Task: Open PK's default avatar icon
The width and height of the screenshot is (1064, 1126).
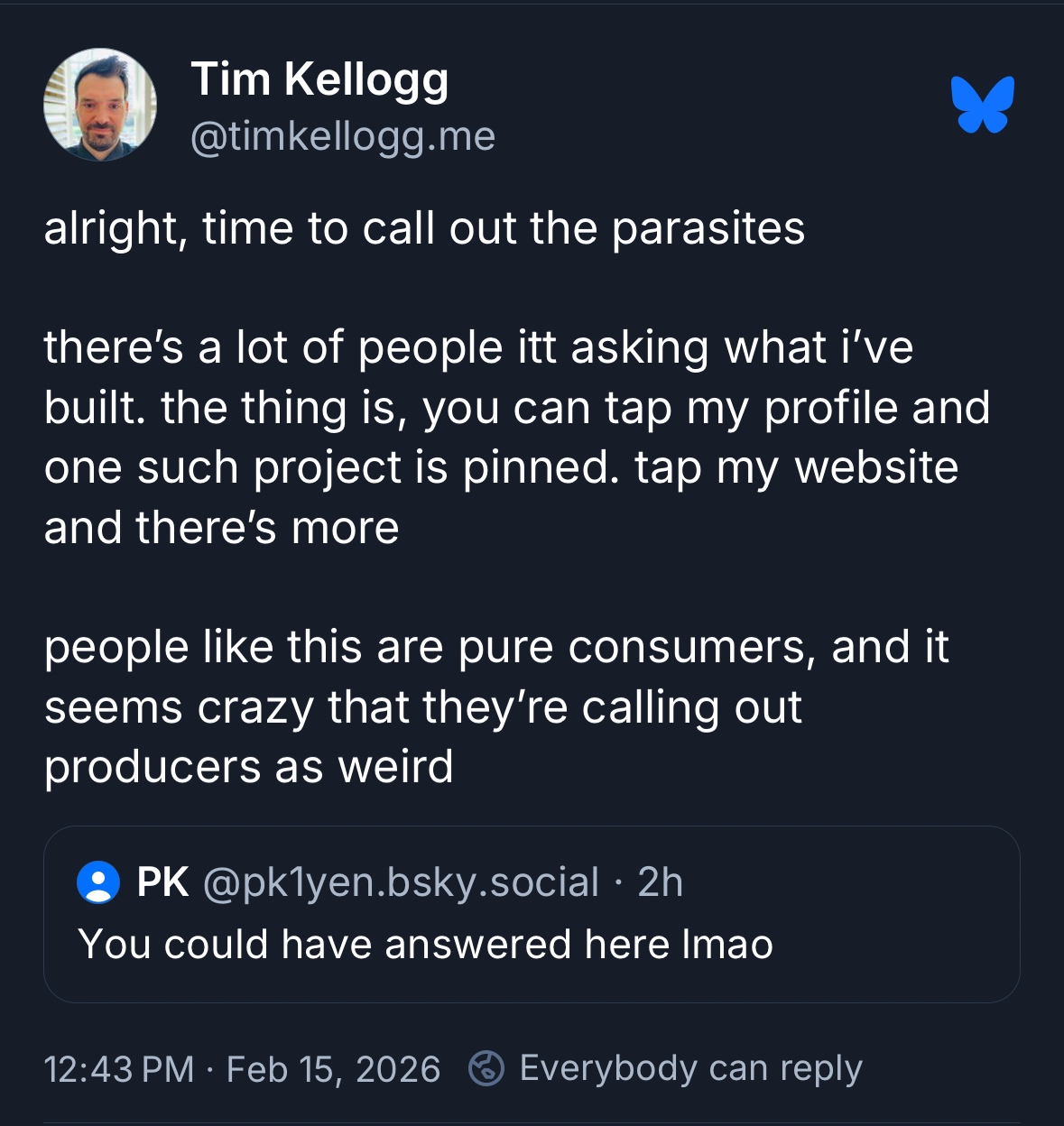Action: pos(98,882)
